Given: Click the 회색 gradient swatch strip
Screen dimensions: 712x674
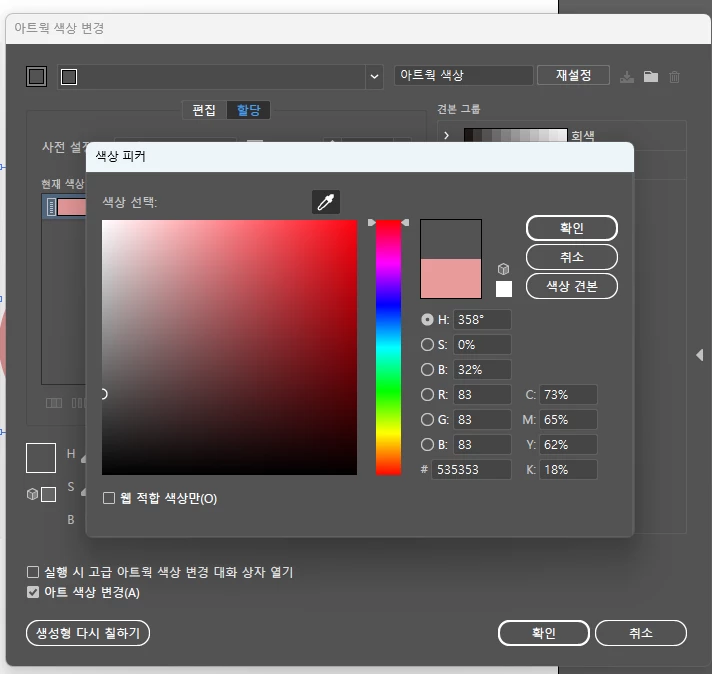Looking at the screenshot, I should pos(515,135).
